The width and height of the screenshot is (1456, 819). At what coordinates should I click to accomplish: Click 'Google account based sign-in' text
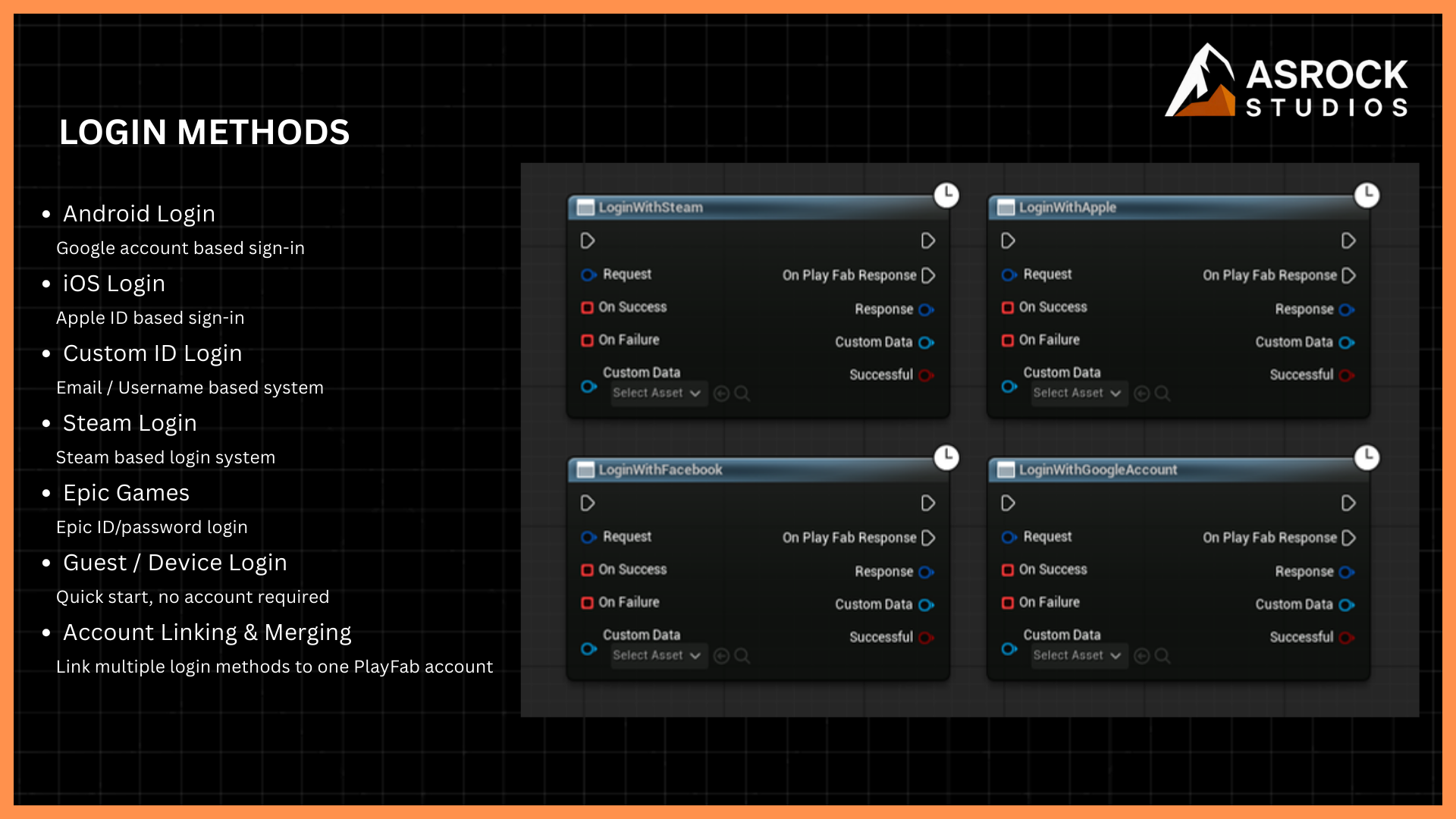click(180, 248)
